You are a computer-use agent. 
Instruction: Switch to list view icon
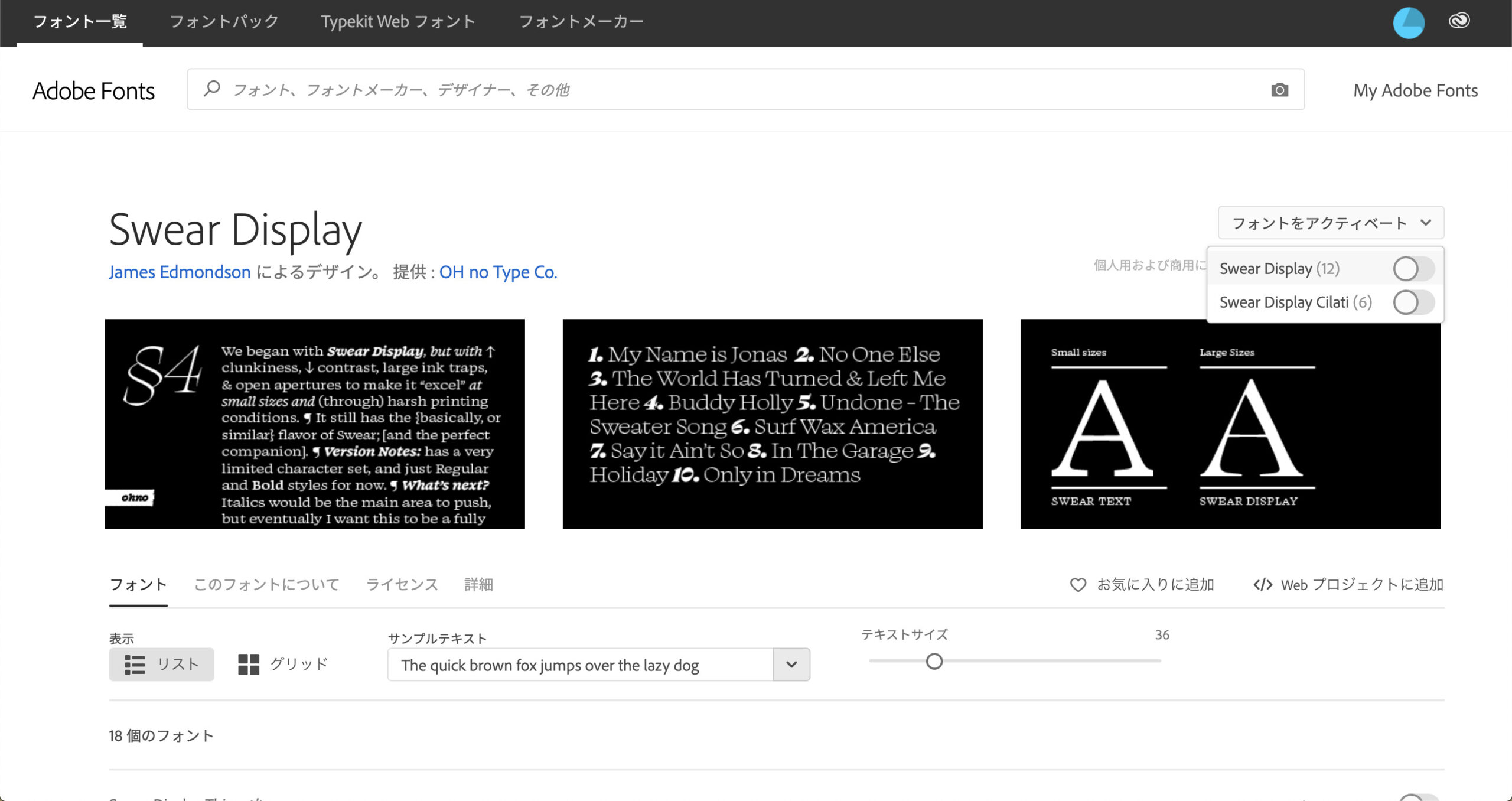135,665
